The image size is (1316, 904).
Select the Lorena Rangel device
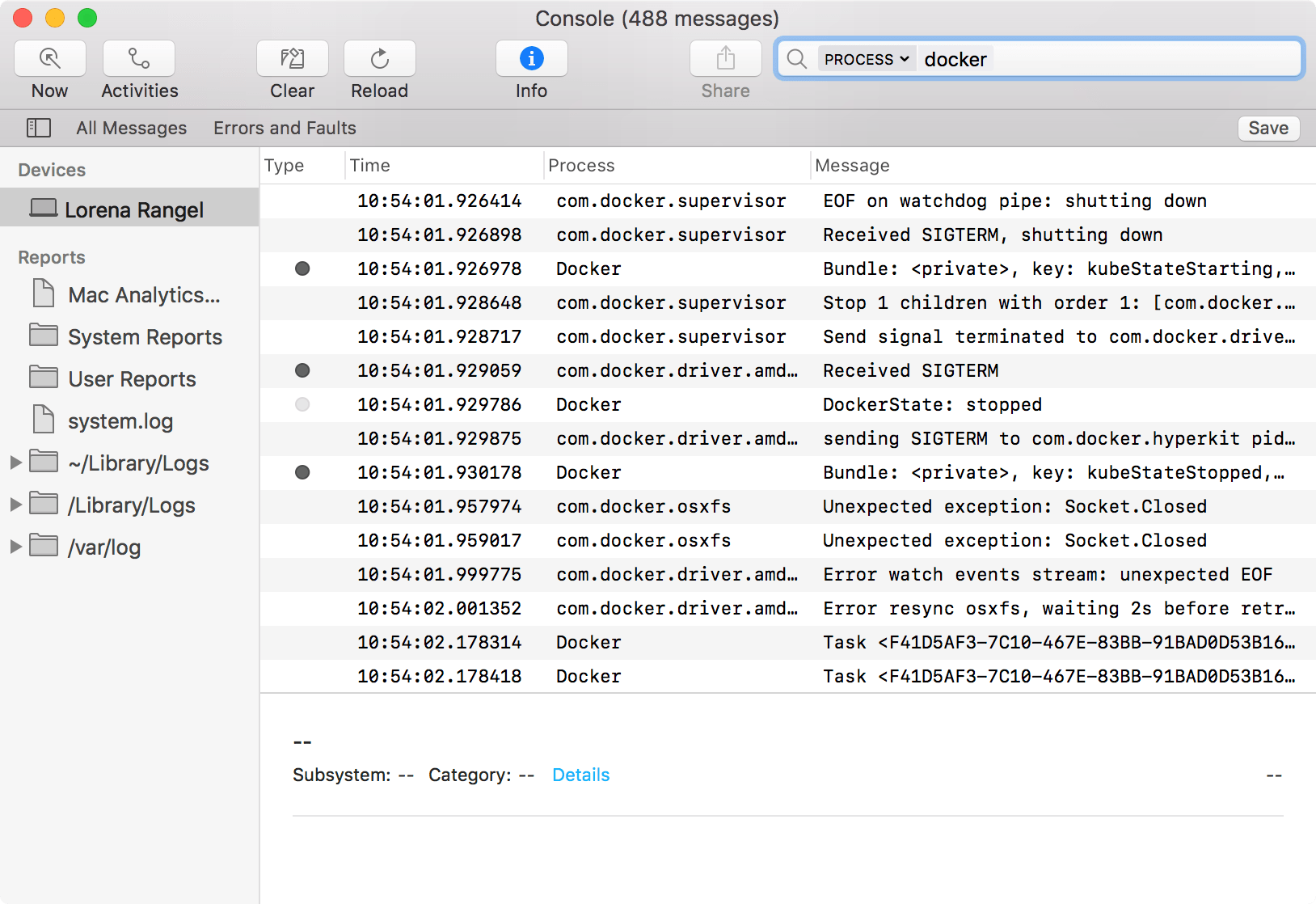(133, 209)
